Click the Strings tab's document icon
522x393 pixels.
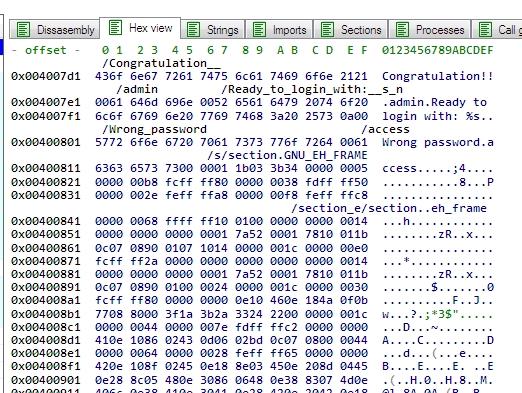coord(193,30)
